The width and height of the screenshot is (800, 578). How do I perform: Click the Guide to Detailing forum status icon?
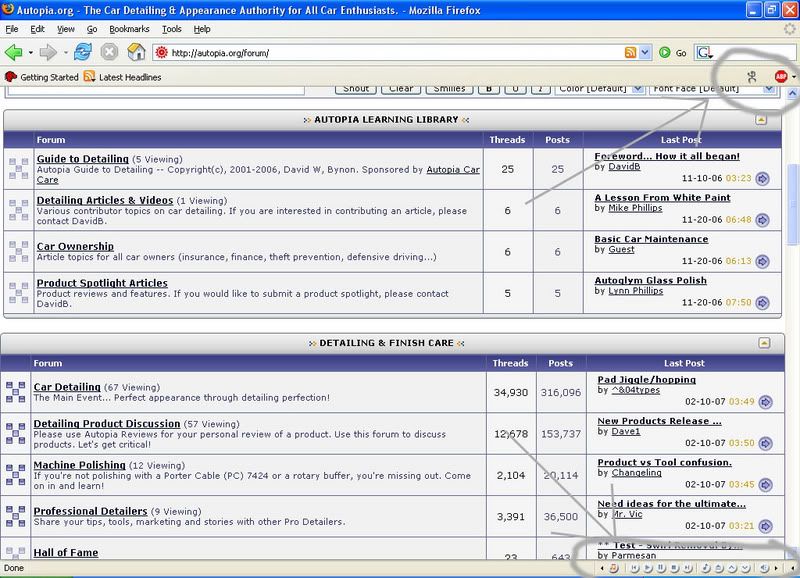[18, 169]
